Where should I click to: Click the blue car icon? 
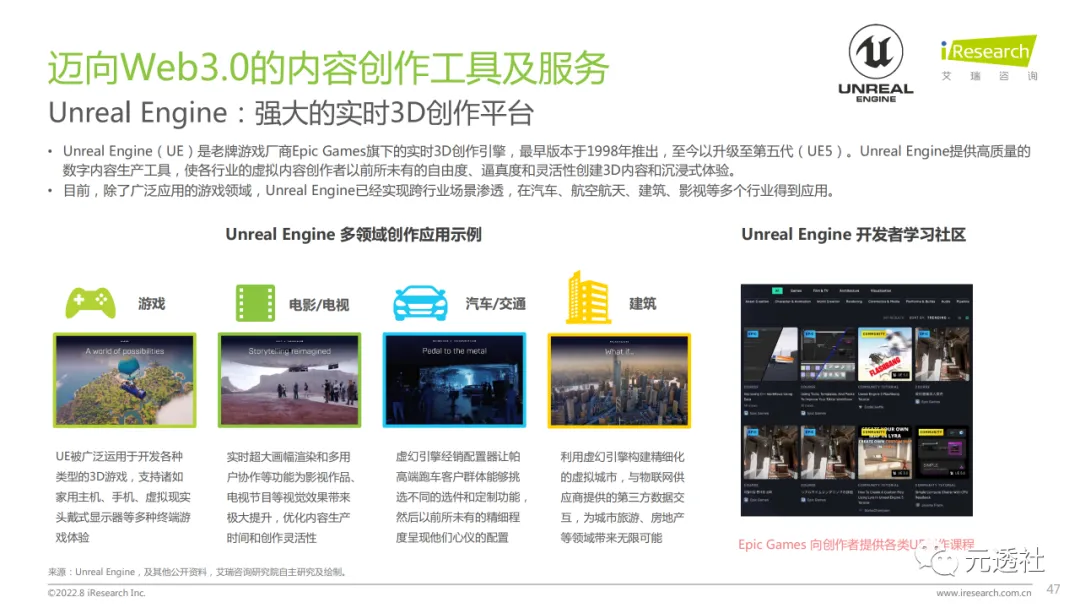point(420,303)
